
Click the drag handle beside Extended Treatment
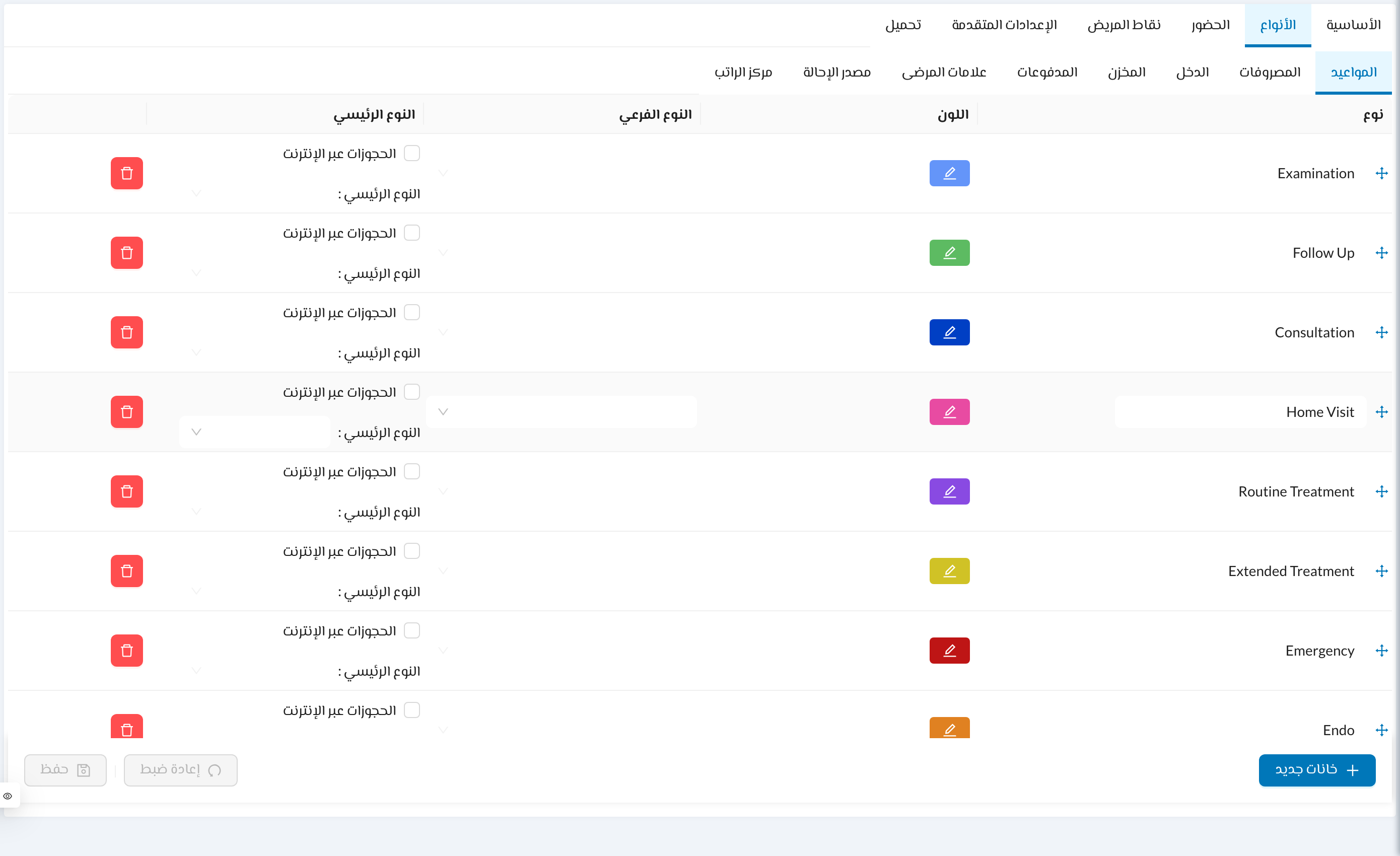pos(1382,571)
